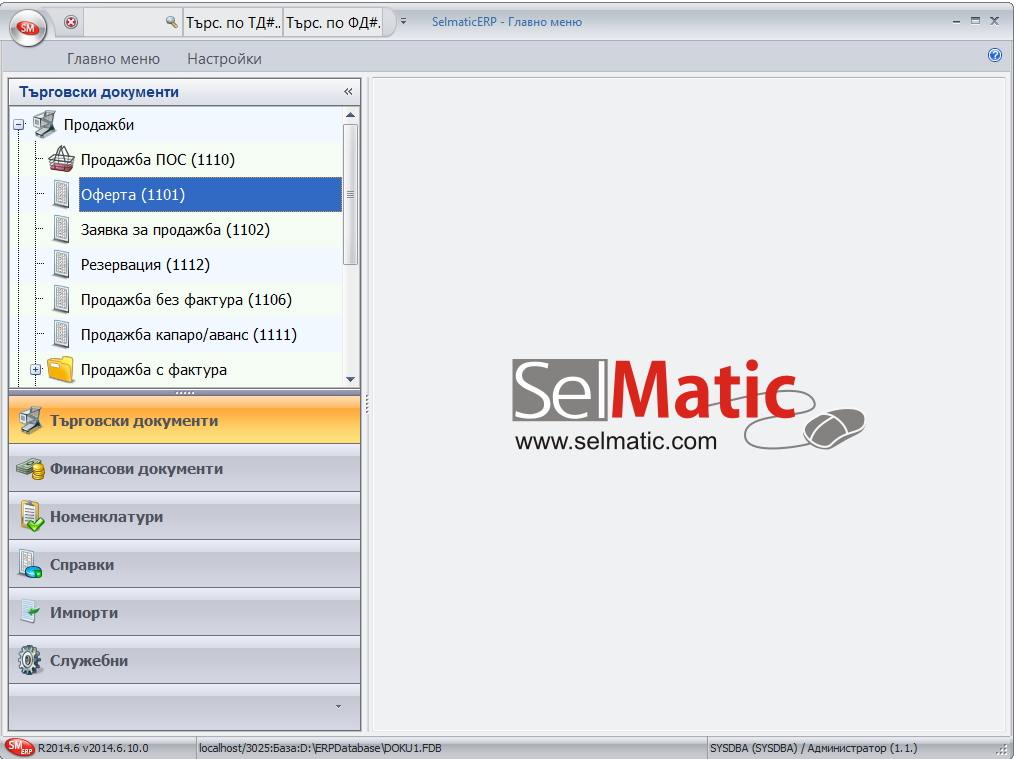Select Продажба без фактура (1106)
Screen dimensions: 1014x759
(x=186, y=299)
